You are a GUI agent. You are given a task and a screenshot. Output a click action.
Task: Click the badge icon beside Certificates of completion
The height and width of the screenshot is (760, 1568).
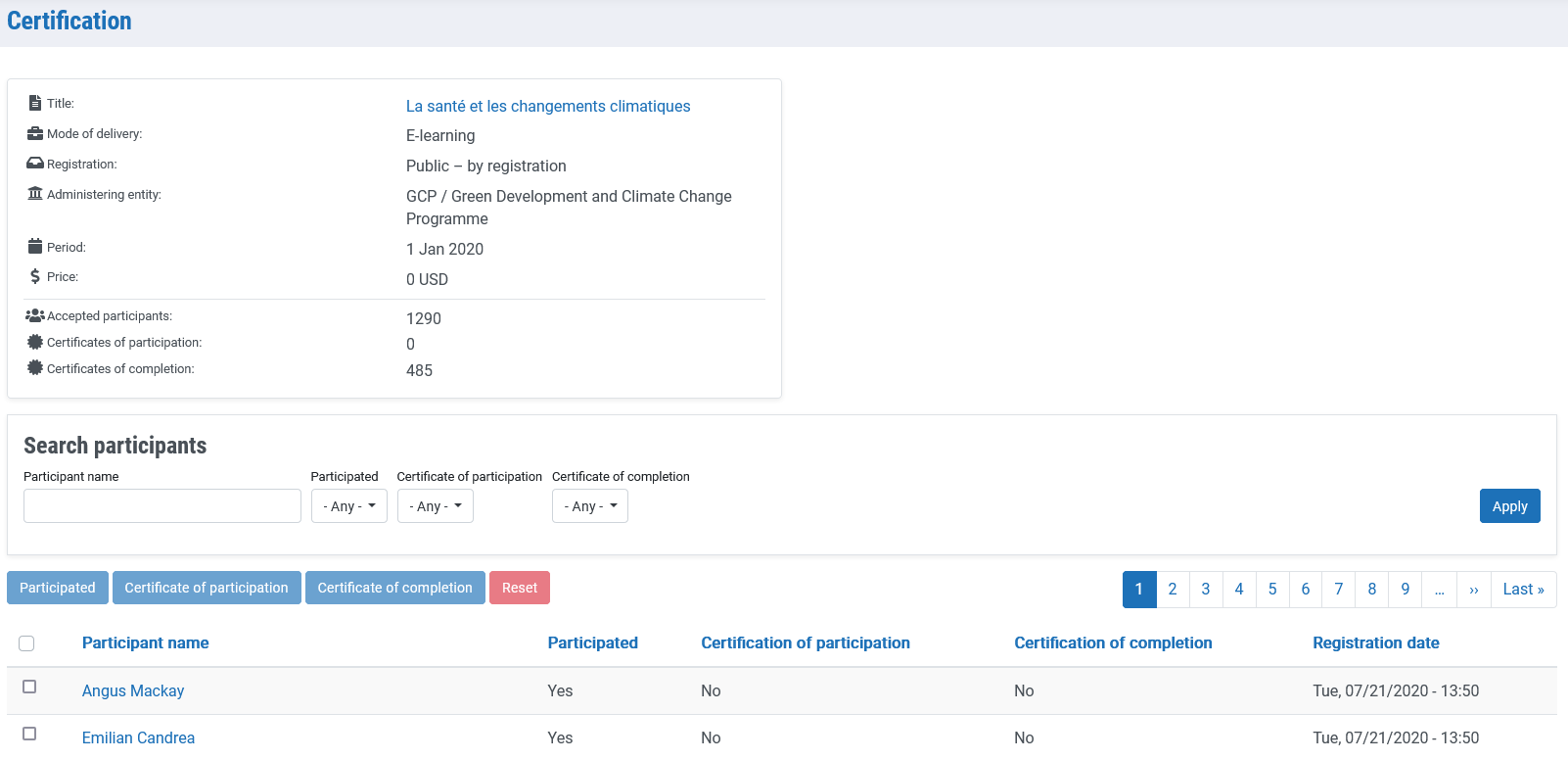[35, 368]
